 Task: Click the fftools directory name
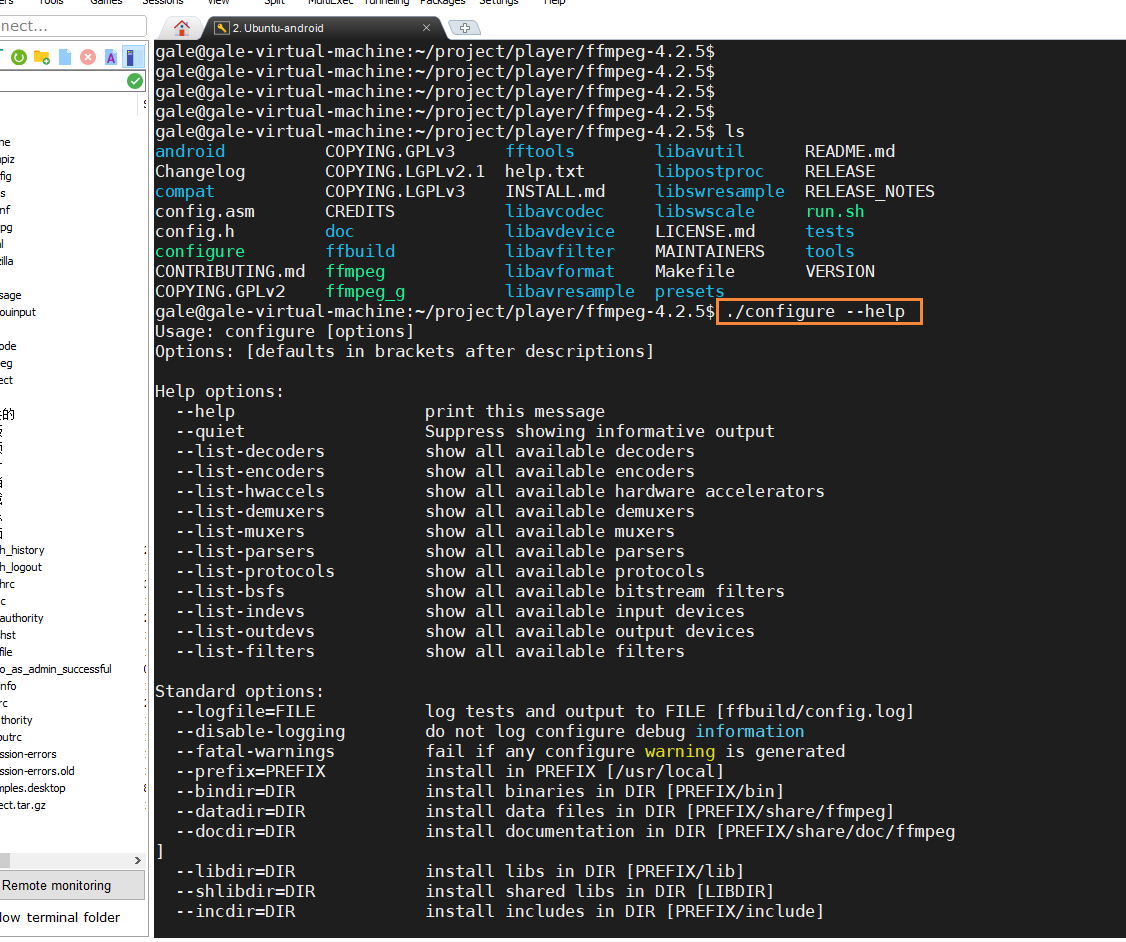[x=539, y=151]
